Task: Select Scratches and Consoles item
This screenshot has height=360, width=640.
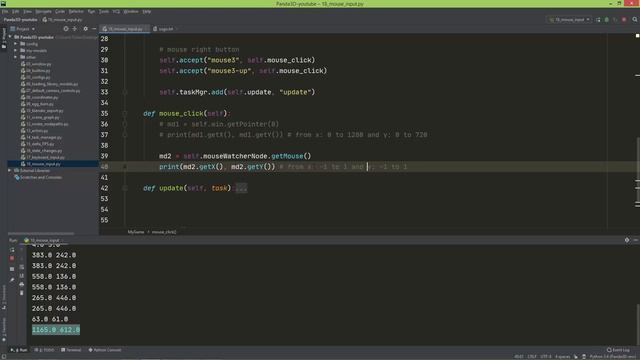Action: click(x=38, y=178)
